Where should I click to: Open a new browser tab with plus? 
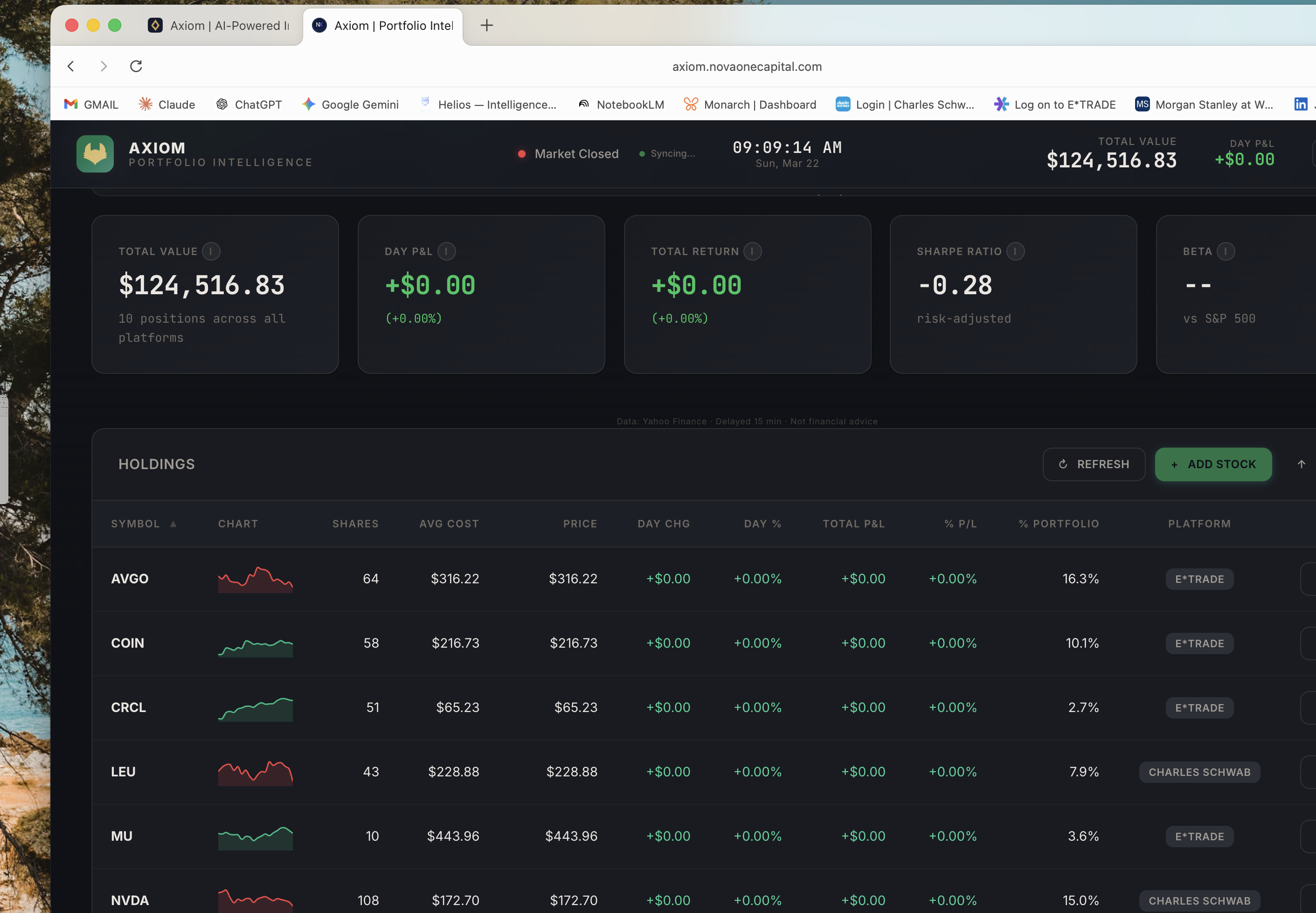[486, 25]
